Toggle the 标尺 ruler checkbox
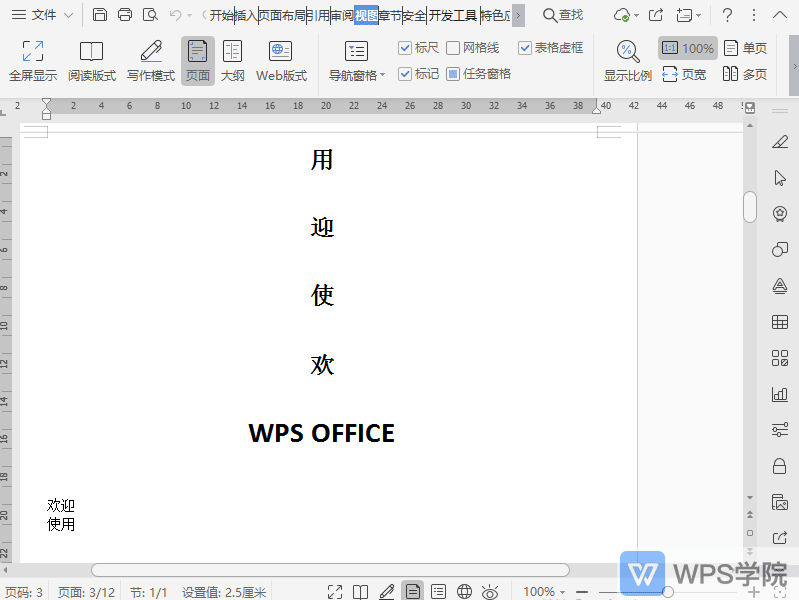The width and height of the screenshot is (799, 600). (418, 48)
